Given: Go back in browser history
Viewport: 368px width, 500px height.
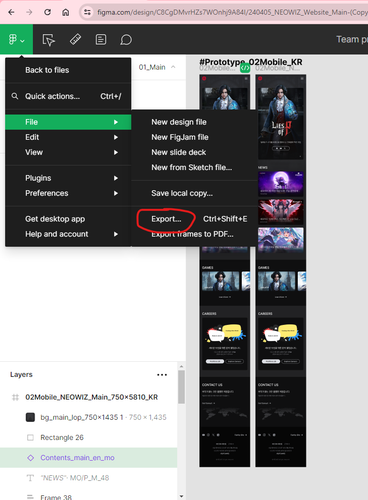Looking at the screenshot, I should (11, 12).
